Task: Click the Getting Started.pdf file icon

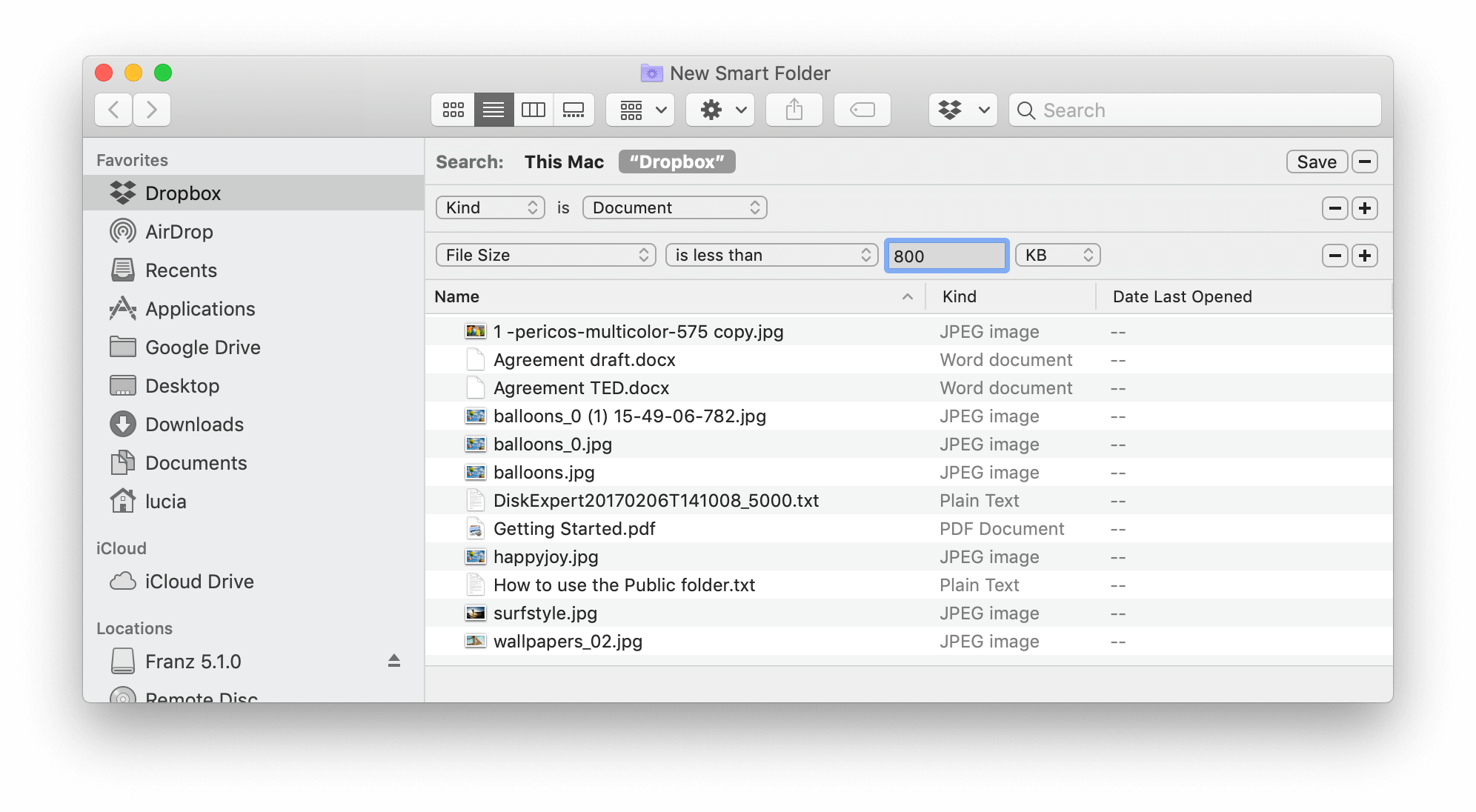Action: [x=475, y=529]
